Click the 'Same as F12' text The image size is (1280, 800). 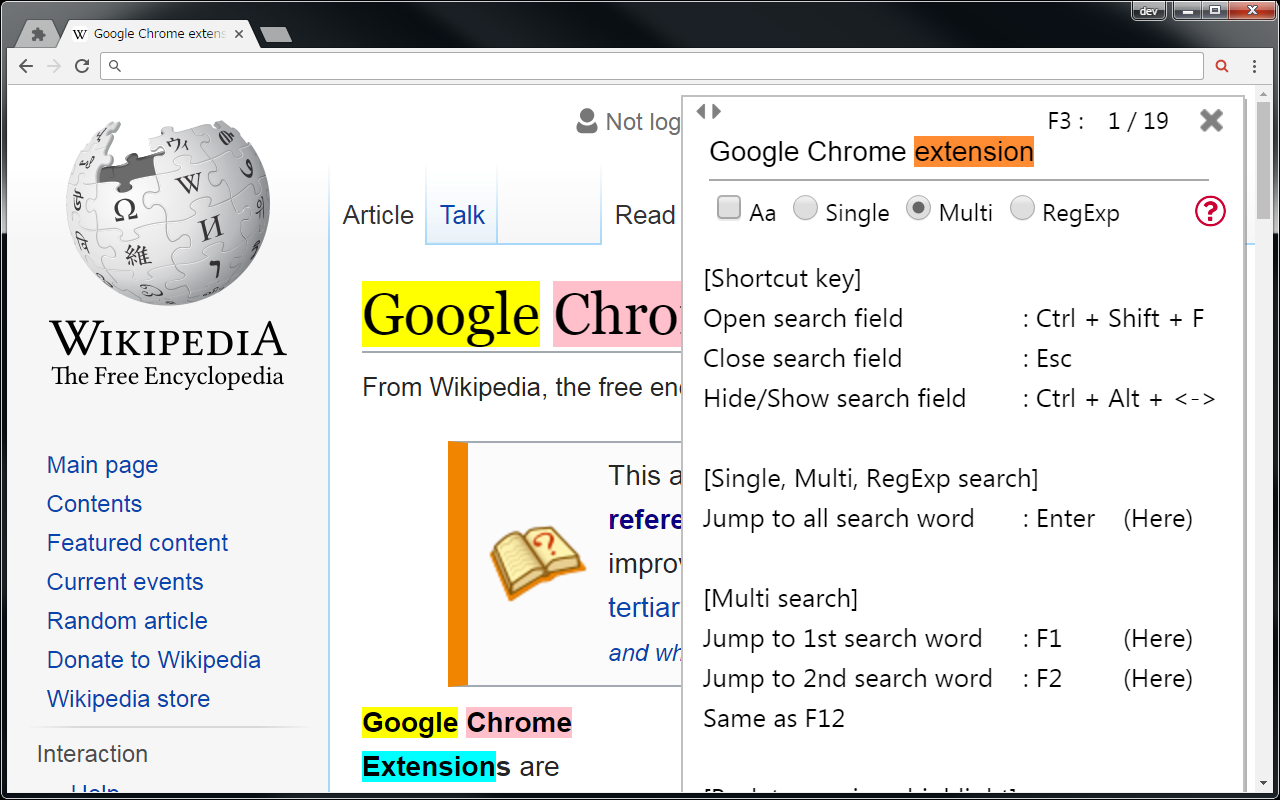(x=774, y=719)
